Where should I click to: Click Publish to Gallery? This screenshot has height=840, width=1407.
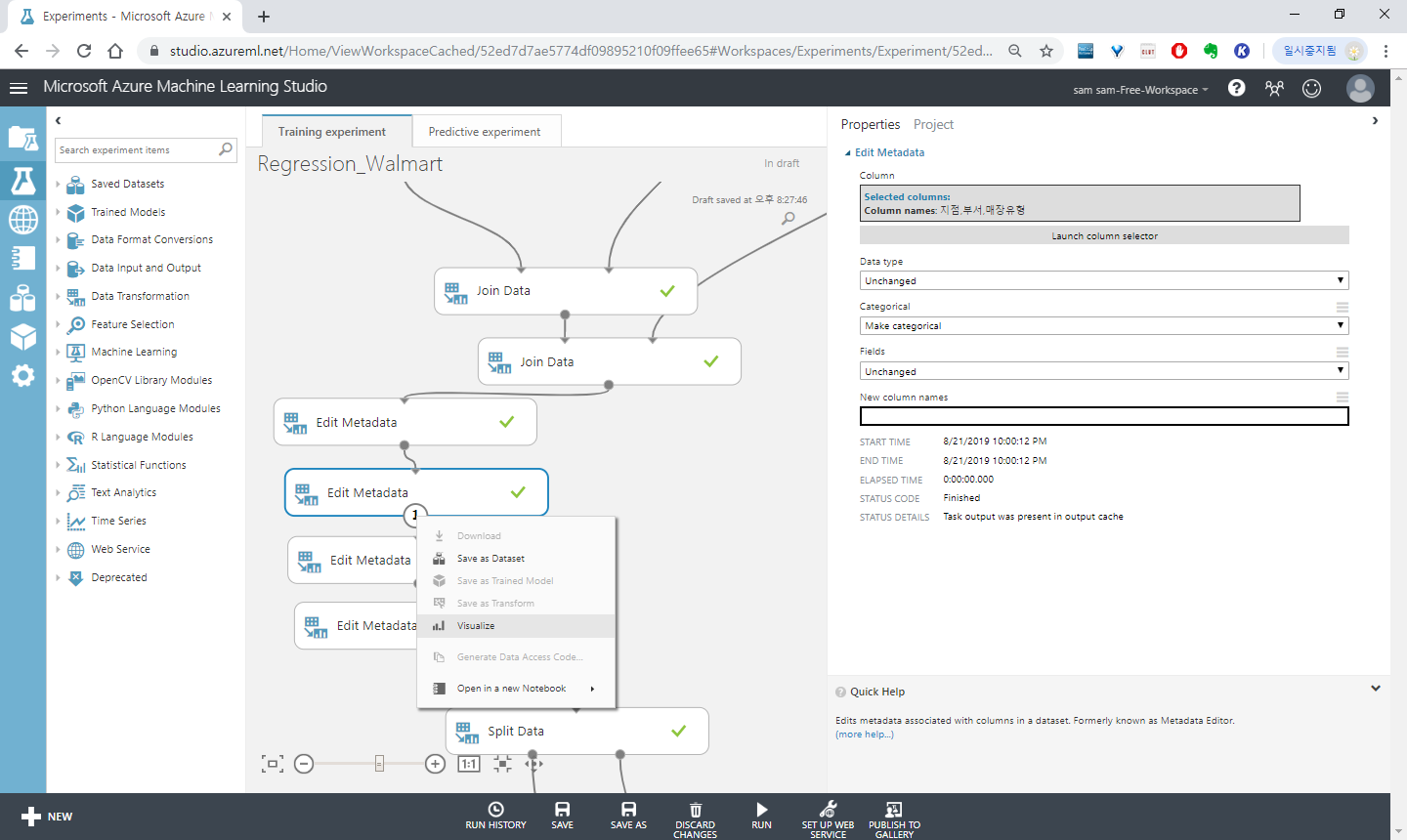click(894, 819)
